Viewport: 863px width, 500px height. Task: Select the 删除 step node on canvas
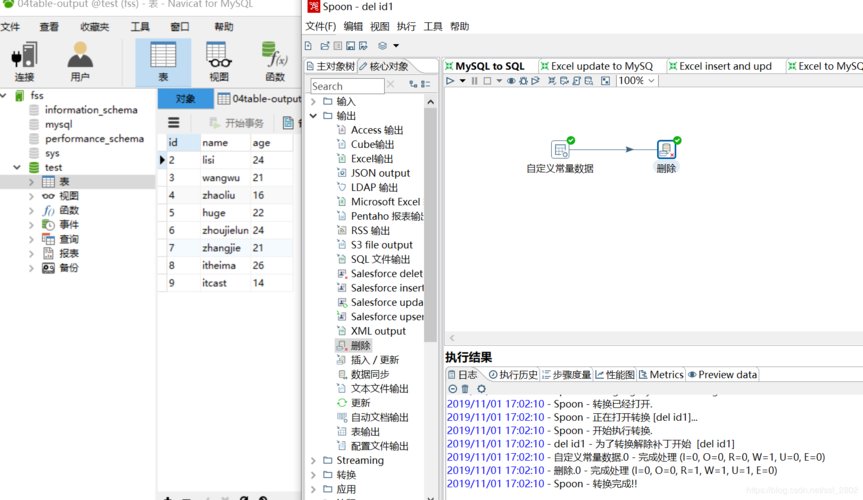pos(667,149)
